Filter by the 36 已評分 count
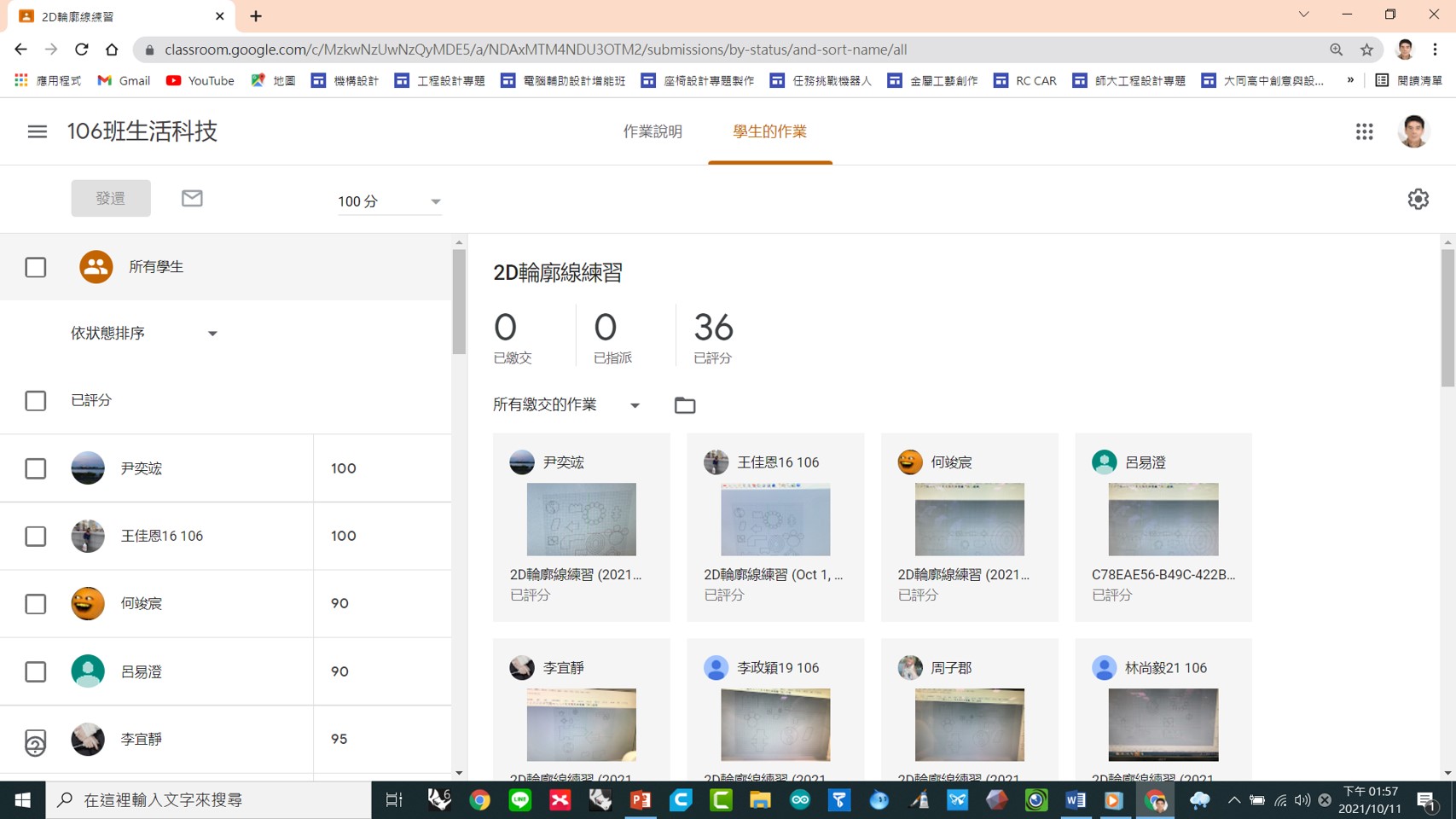The image size is (1456, 819). click(713, 337)
